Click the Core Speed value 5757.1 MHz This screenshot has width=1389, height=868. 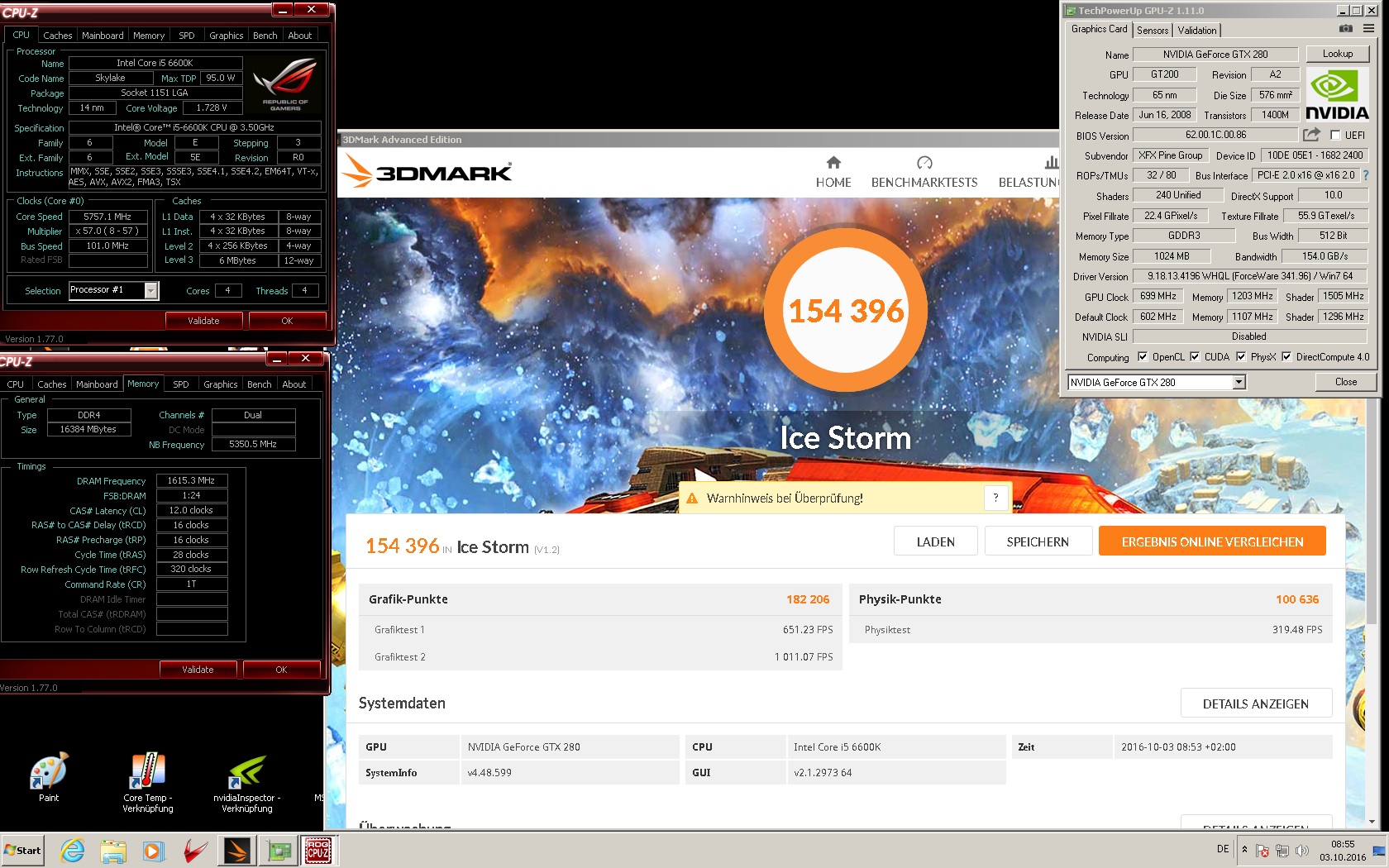tap(107, 217)
